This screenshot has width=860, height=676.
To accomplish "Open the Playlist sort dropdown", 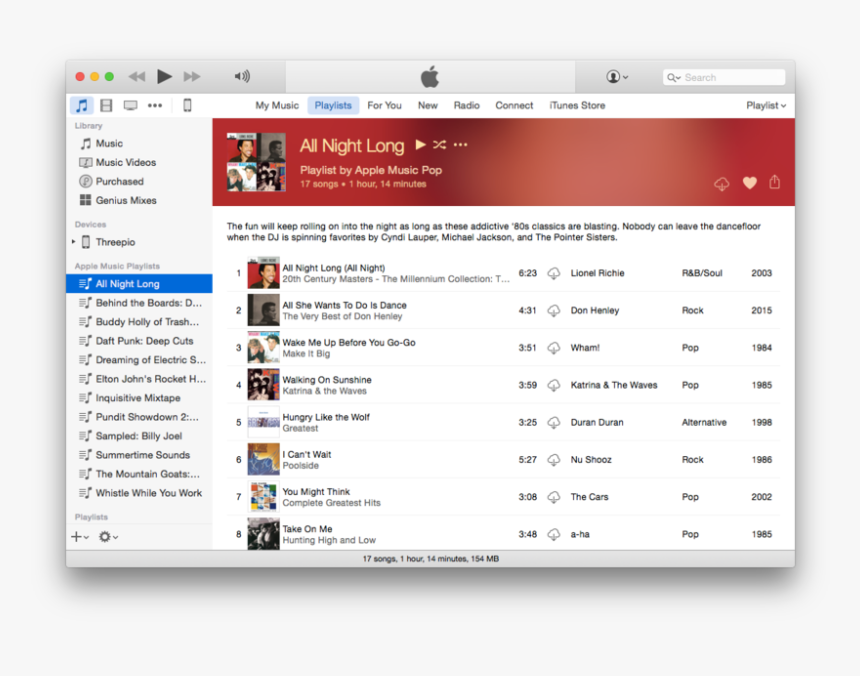I will 766,105.
